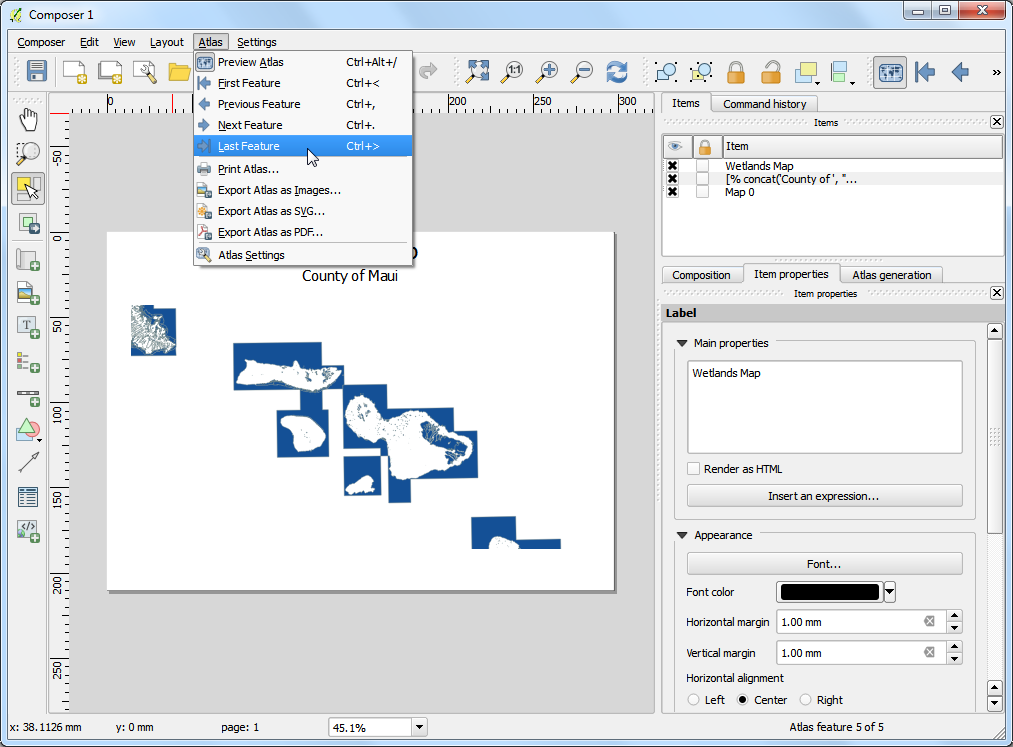Image resolution: width=1013 pixels, height=747 pixels.
Task: Select the Add new label tool
Action: [x=28, y=327]
